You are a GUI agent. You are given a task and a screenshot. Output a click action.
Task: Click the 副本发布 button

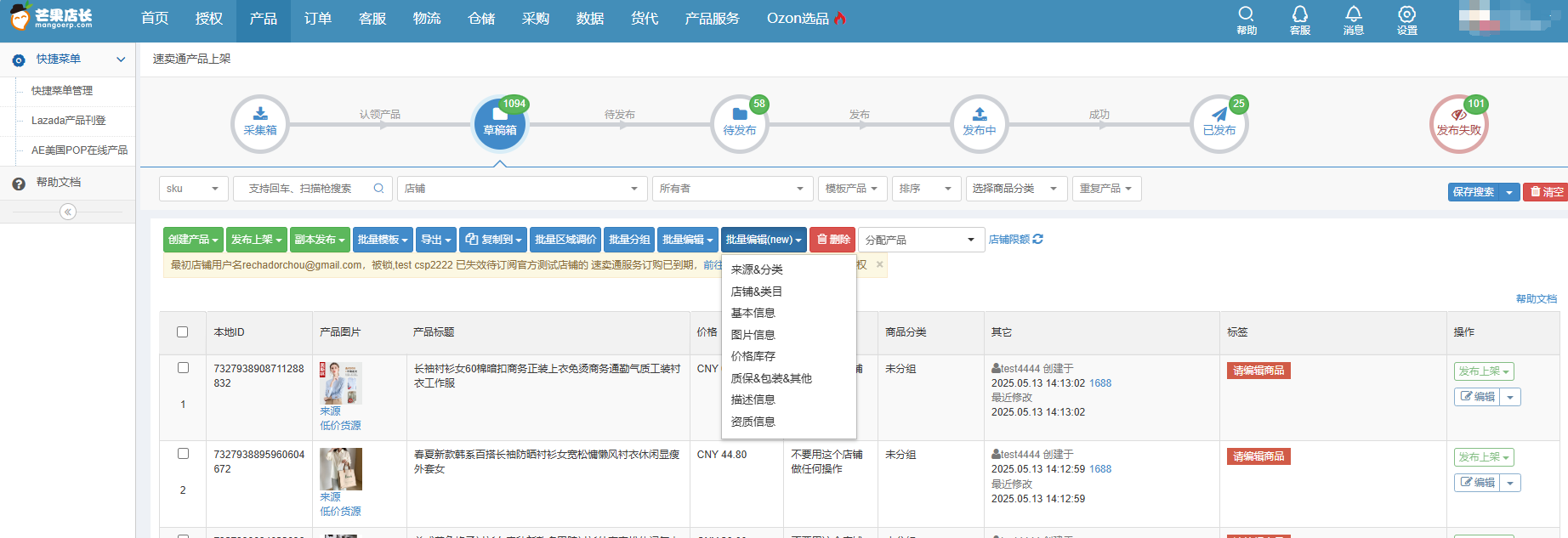(x=320, y=240)
